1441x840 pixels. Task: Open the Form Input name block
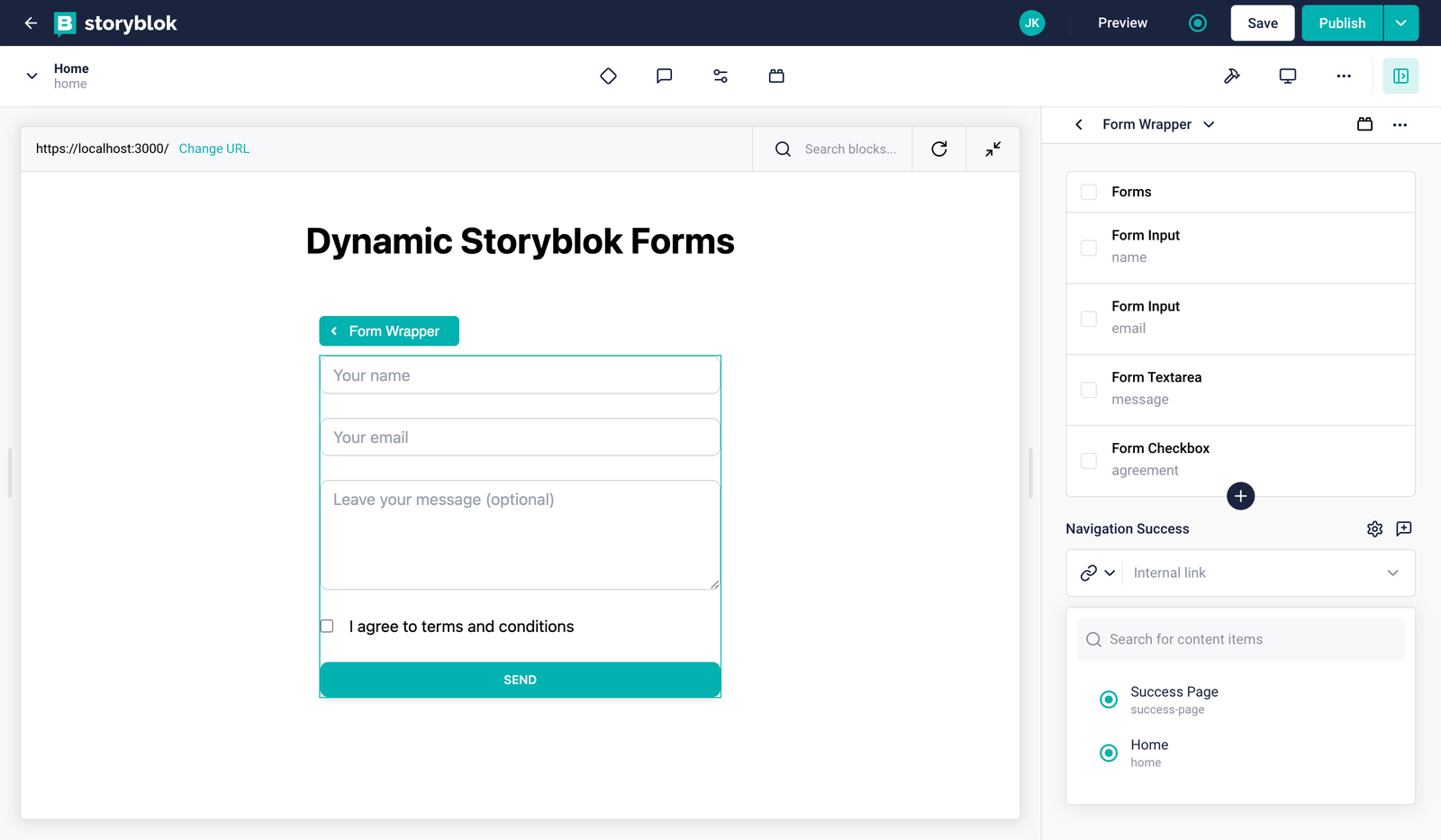coord(1241,248)
